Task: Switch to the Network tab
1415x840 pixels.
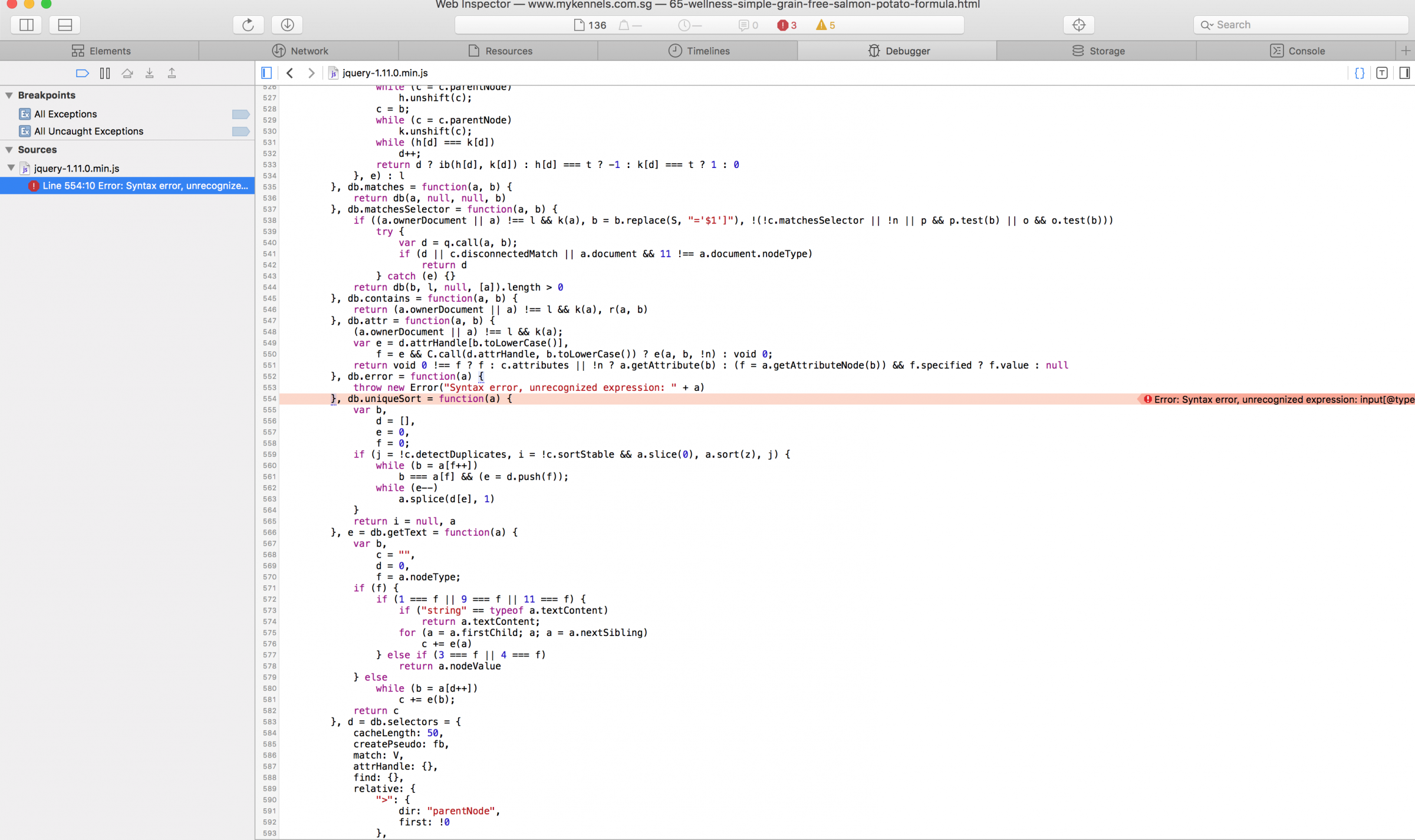Action: pos(300,51)
